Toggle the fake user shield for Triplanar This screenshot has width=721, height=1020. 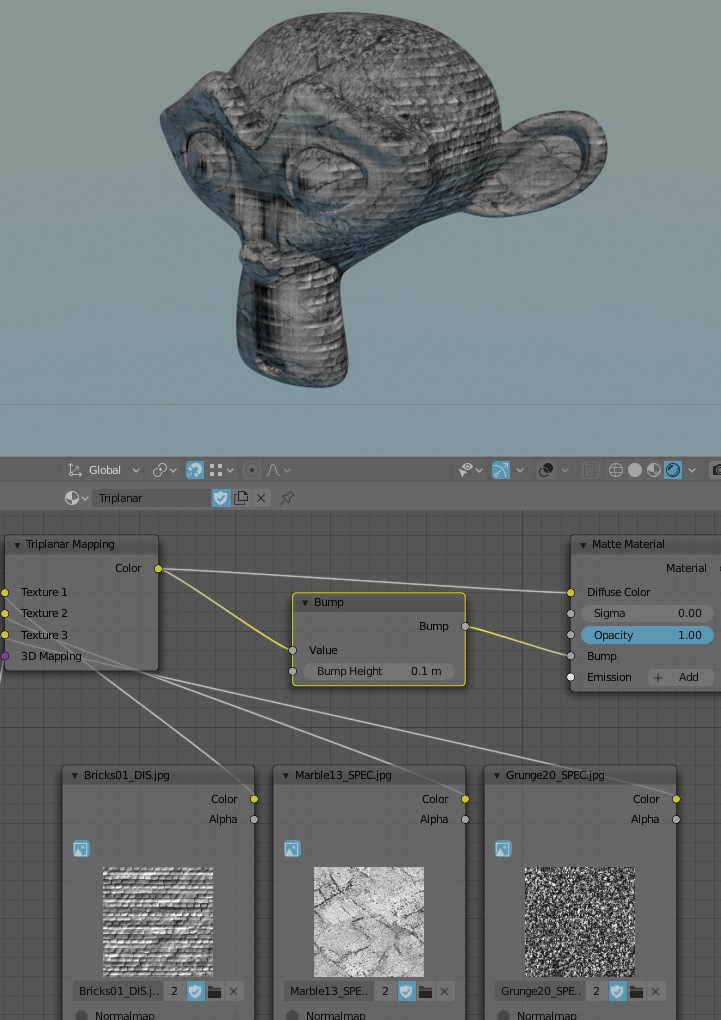221,498
